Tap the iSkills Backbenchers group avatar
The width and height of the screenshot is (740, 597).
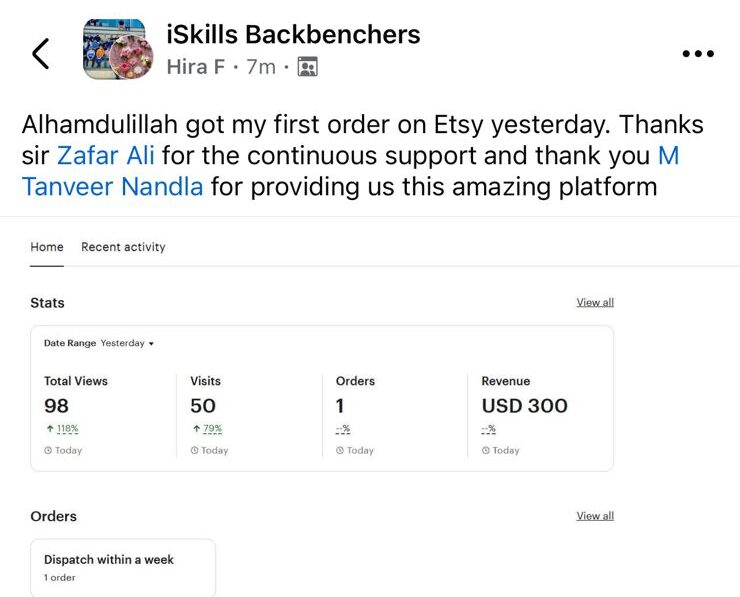[x=114, y=49]
